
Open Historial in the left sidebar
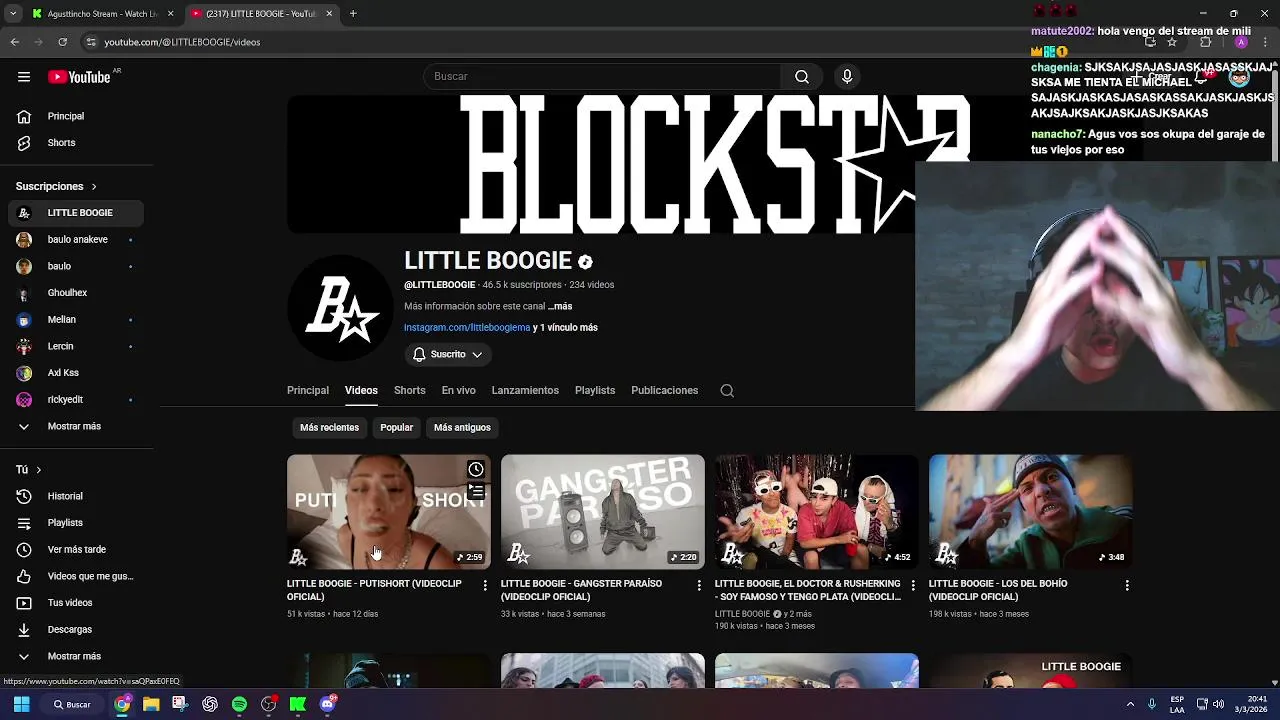(74, 497)
